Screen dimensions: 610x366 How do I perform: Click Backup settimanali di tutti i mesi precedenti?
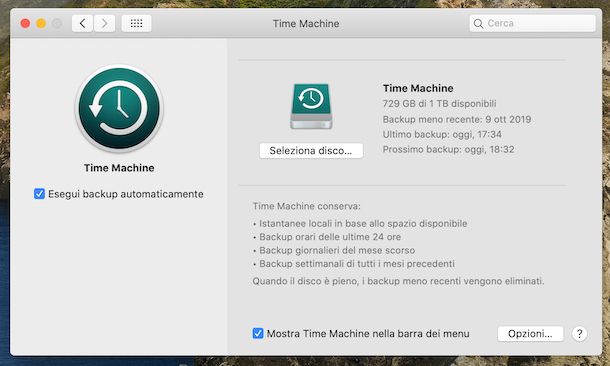coord(354,264)
